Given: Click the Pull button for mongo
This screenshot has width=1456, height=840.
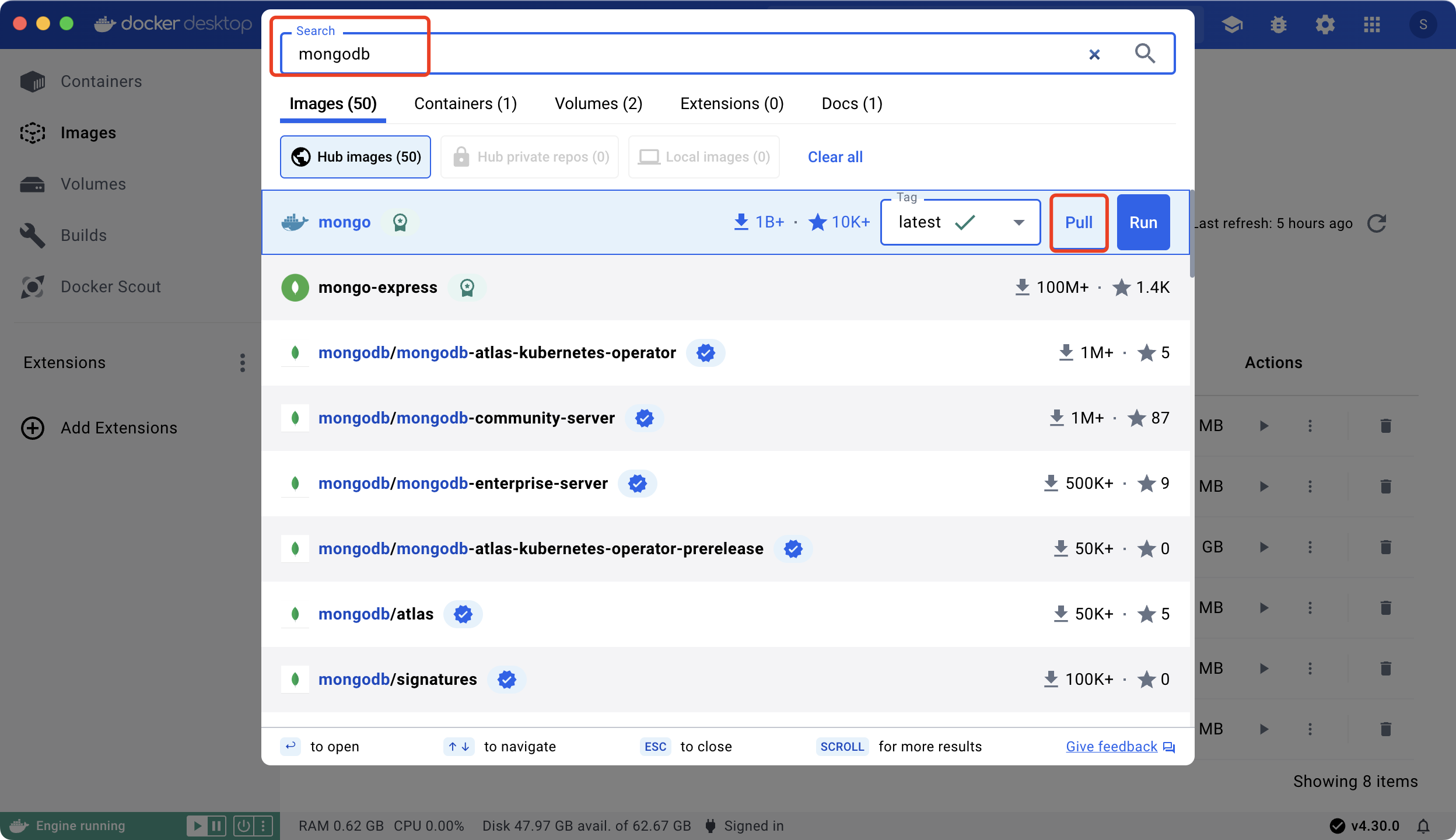Looking at the screenshot, I should tap(1079, 222).
